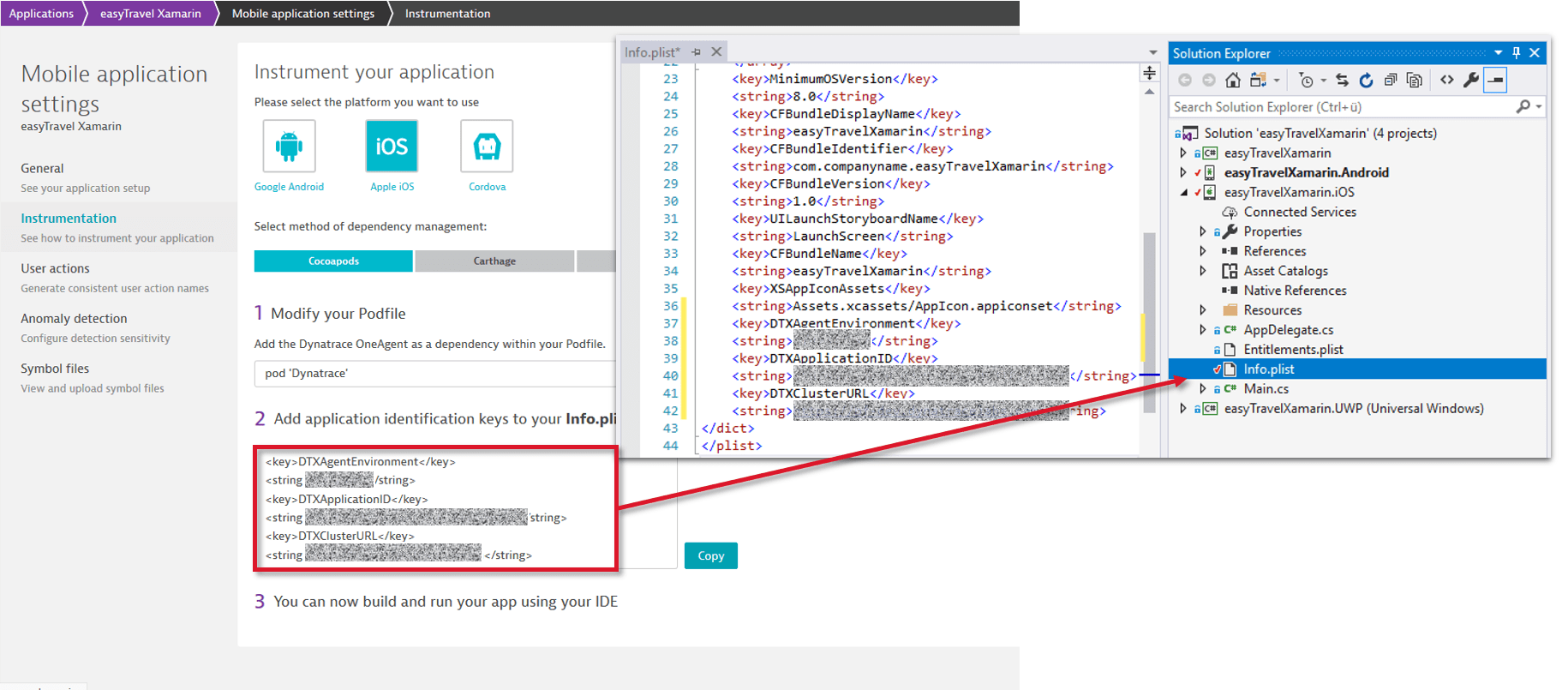Switch Solution and Folder views icon

point(1258,80)
